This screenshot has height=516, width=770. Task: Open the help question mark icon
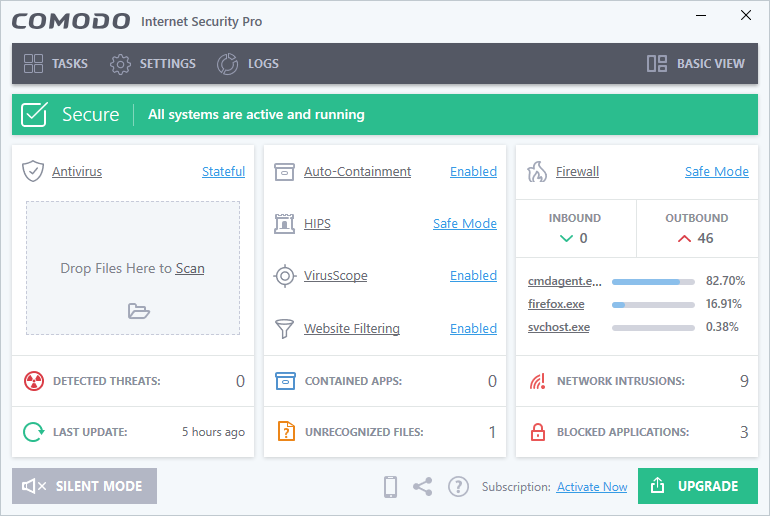tap(458, 487)
